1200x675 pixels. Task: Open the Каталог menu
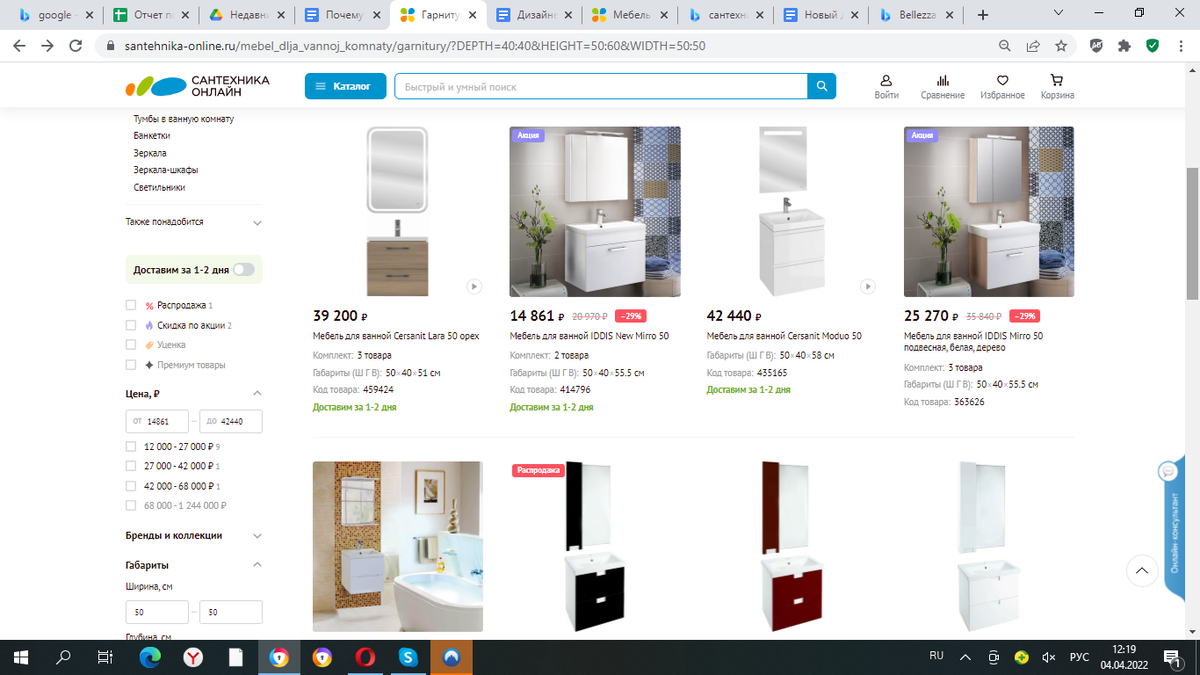[345, 87]
